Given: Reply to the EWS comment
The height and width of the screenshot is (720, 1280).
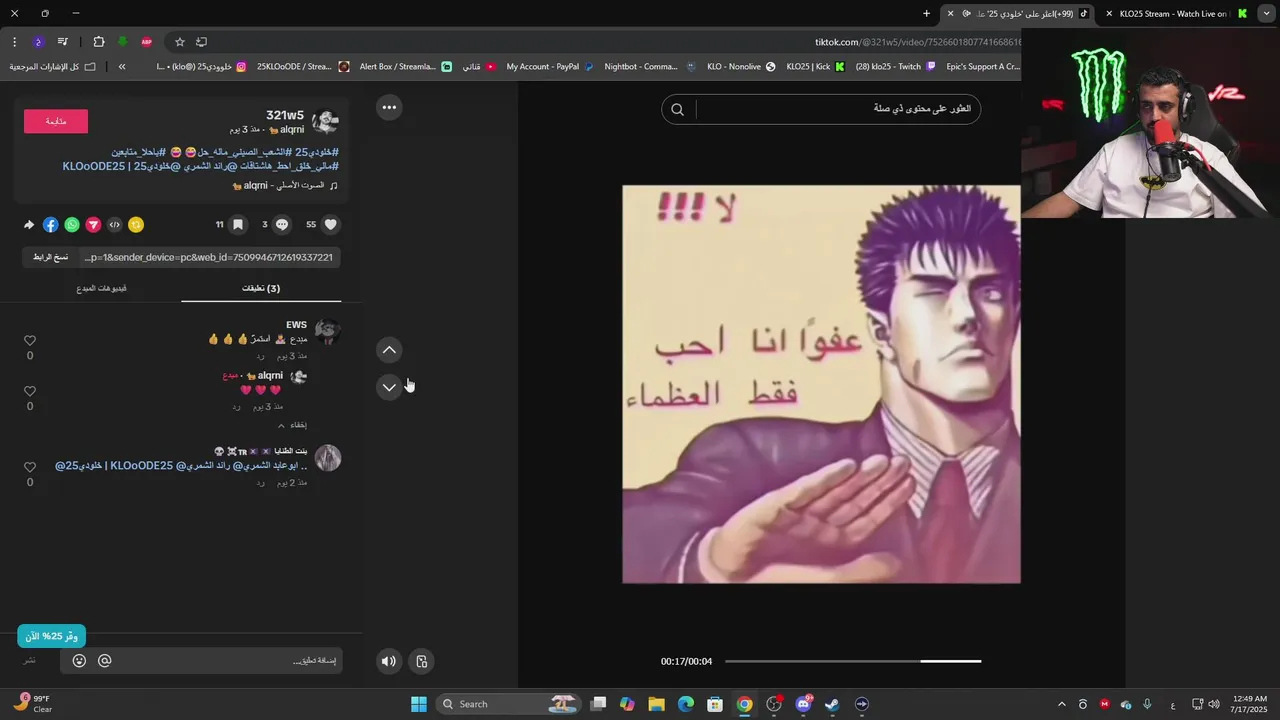Looking at the screenshot, I should tap(260, 356).
